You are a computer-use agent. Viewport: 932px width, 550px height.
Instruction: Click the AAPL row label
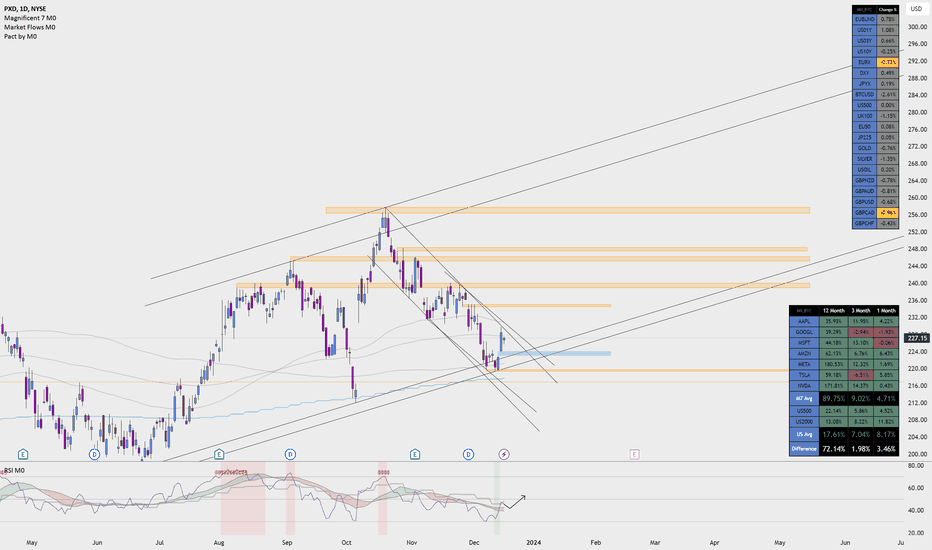click(804, 321)
